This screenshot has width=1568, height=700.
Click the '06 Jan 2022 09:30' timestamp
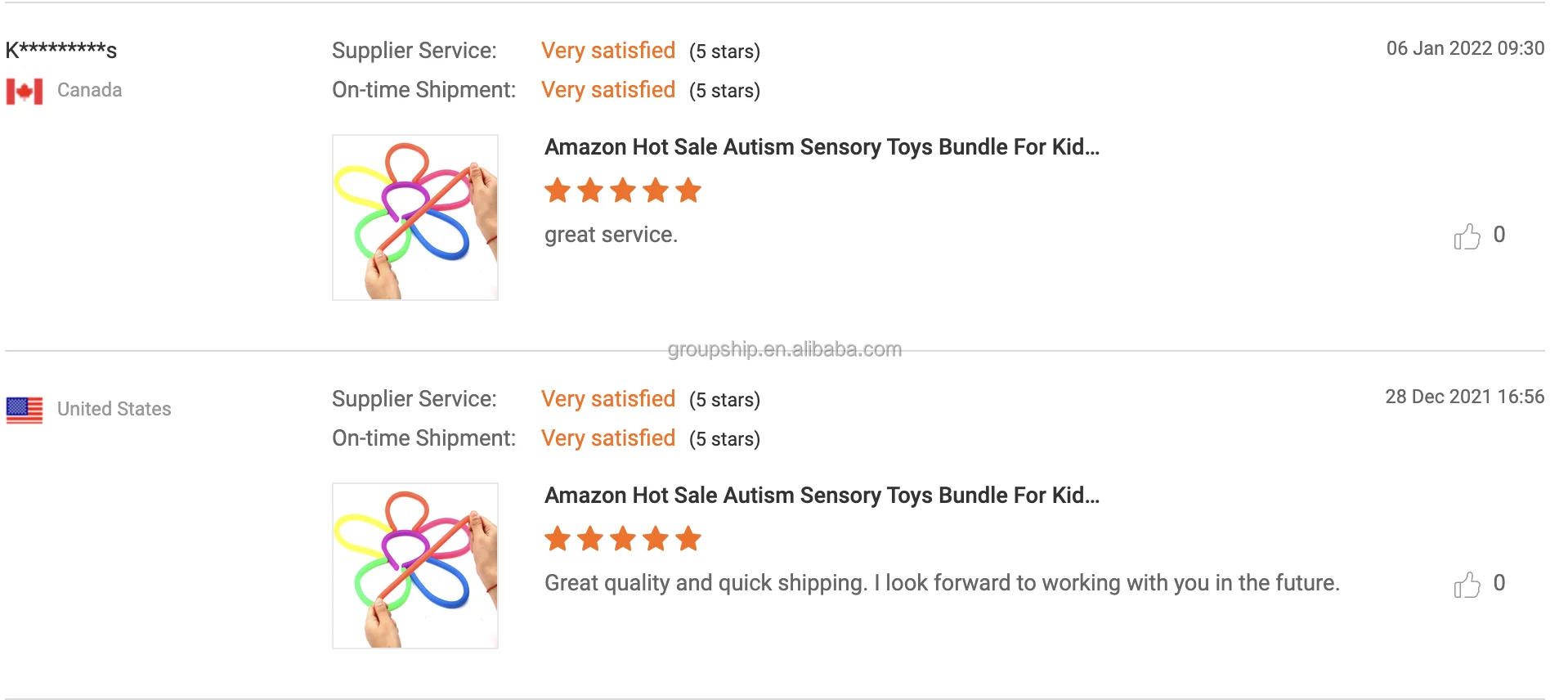pyautogui.click(x=1465, y=48)
